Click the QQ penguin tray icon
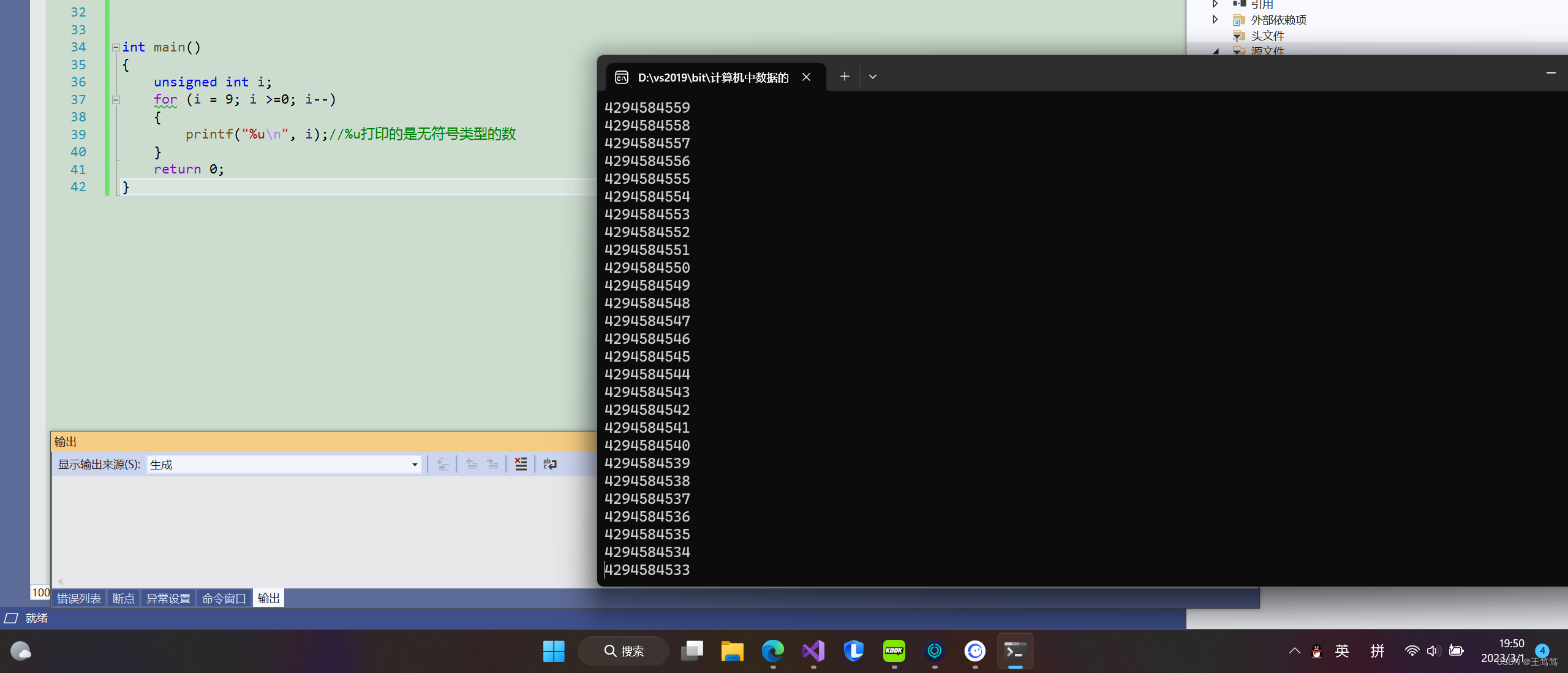Viewport: 1568px width, 673px height. tap(1316, 652)
